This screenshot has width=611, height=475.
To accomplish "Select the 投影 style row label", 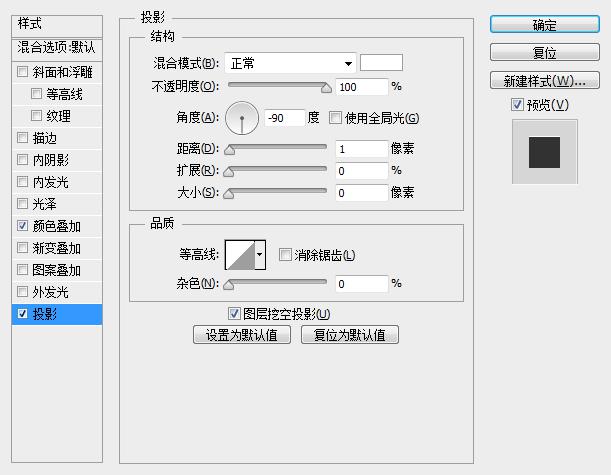I will click(x=45, y=314).
